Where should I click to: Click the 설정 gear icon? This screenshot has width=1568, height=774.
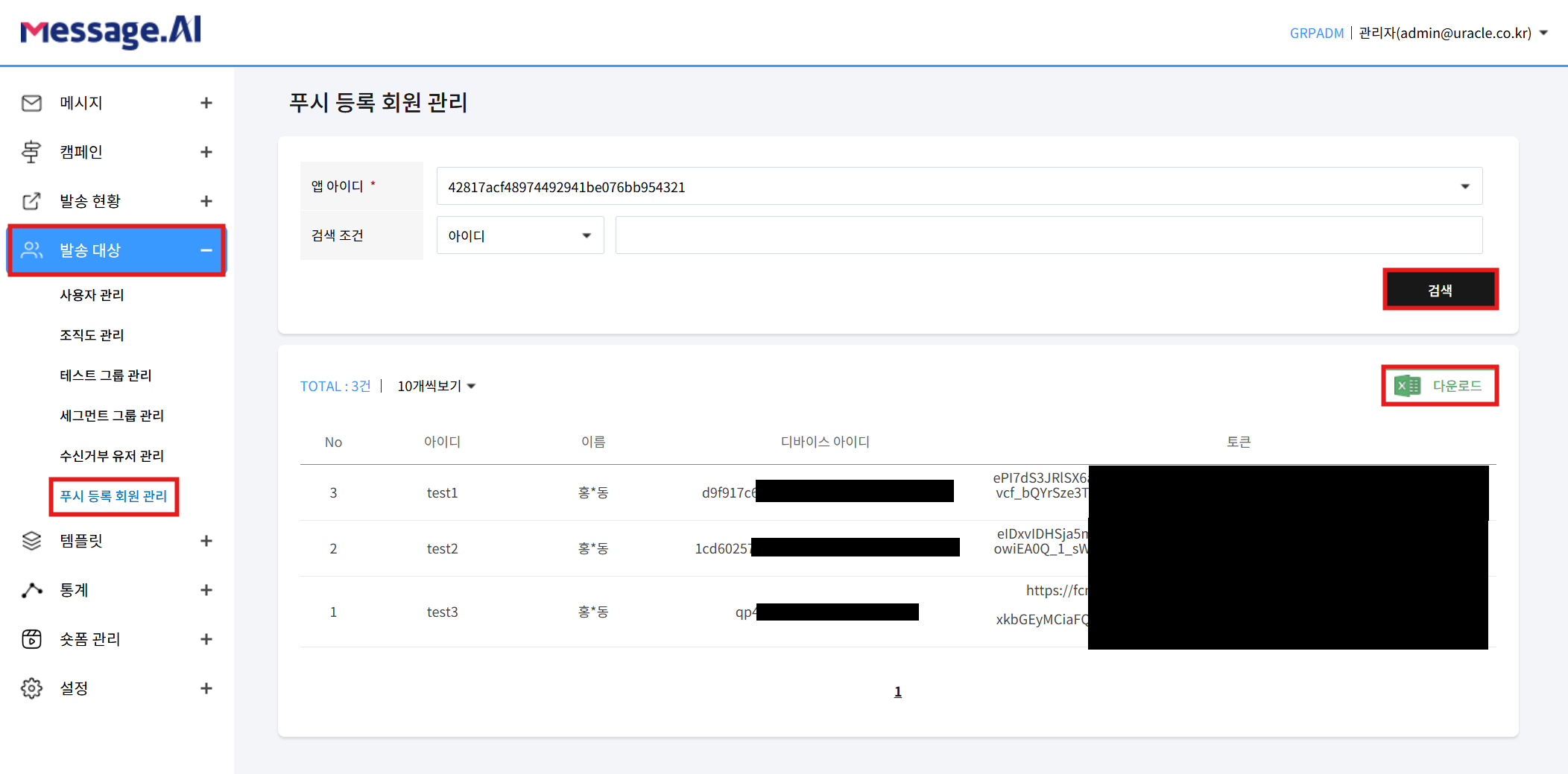click(x=31, y=688)
